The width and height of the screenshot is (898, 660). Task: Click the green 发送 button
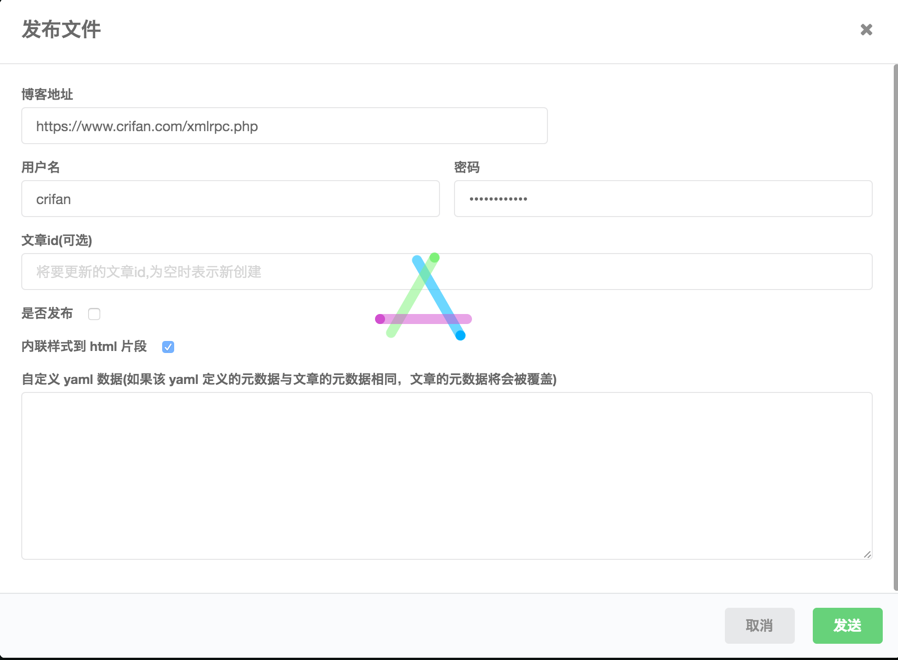click(x=847, y=626)
